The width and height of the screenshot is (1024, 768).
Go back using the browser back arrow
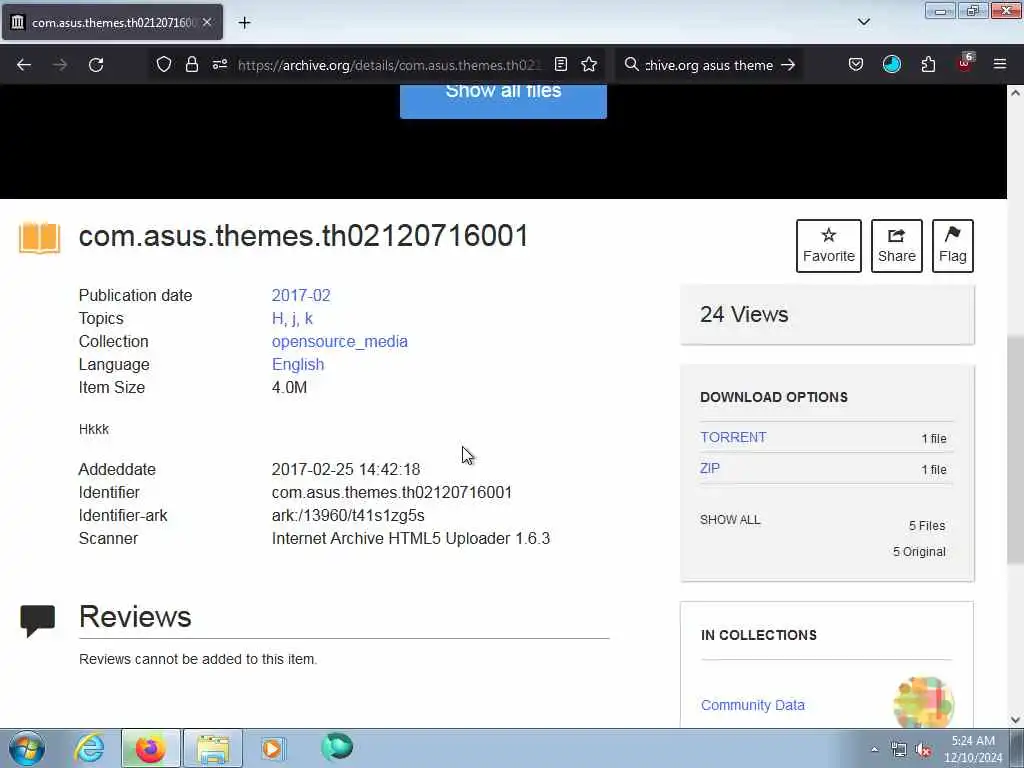(x=24, y=65)
